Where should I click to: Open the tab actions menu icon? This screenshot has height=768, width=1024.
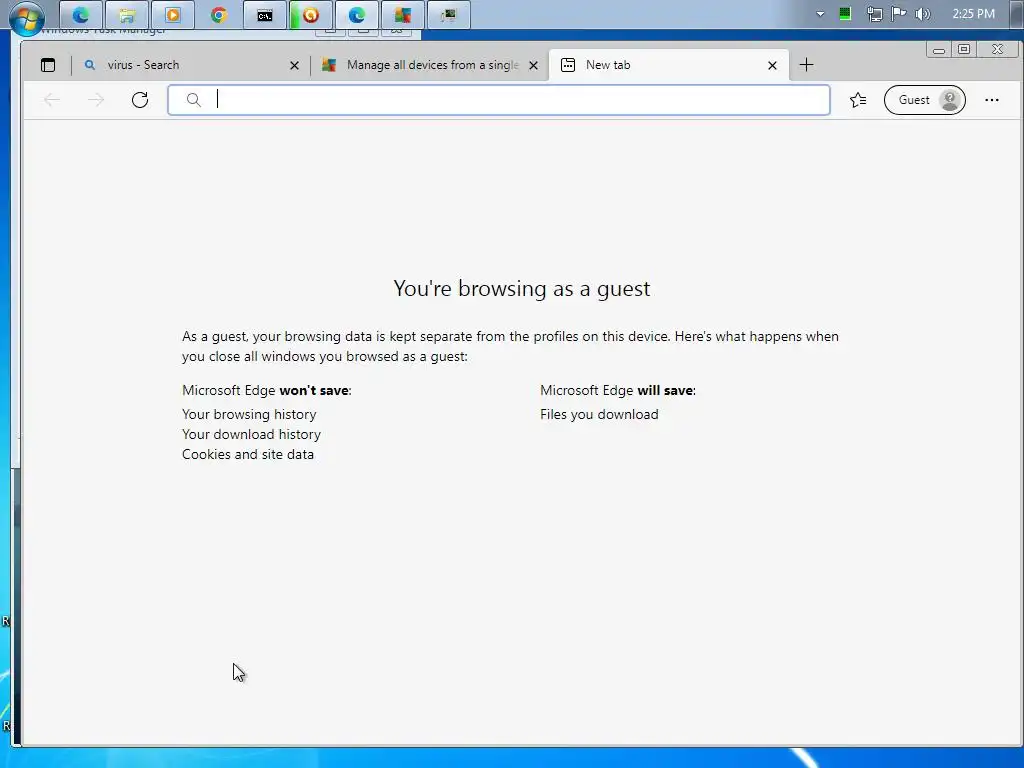(48, 65)
